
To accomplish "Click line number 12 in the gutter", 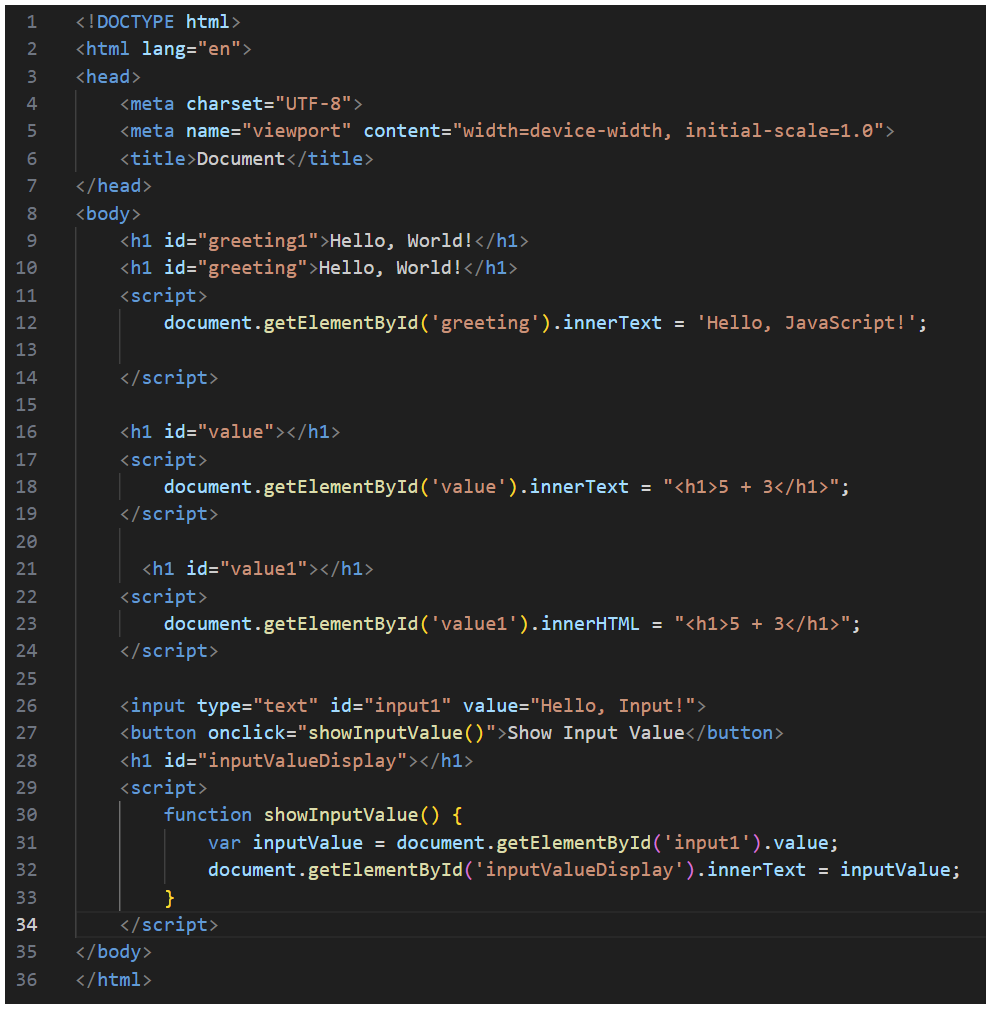I will coord(27,322).
